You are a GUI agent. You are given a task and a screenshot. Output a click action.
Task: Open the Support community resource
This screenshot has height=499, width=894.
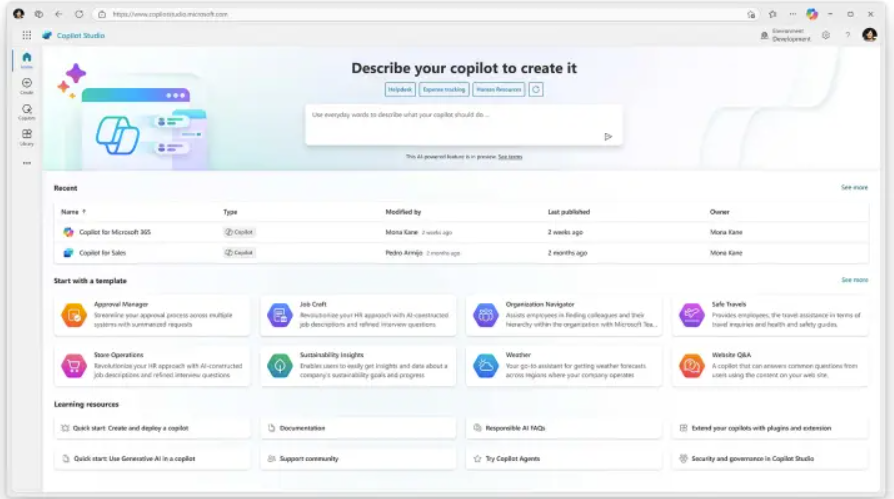tap(359, 459)
